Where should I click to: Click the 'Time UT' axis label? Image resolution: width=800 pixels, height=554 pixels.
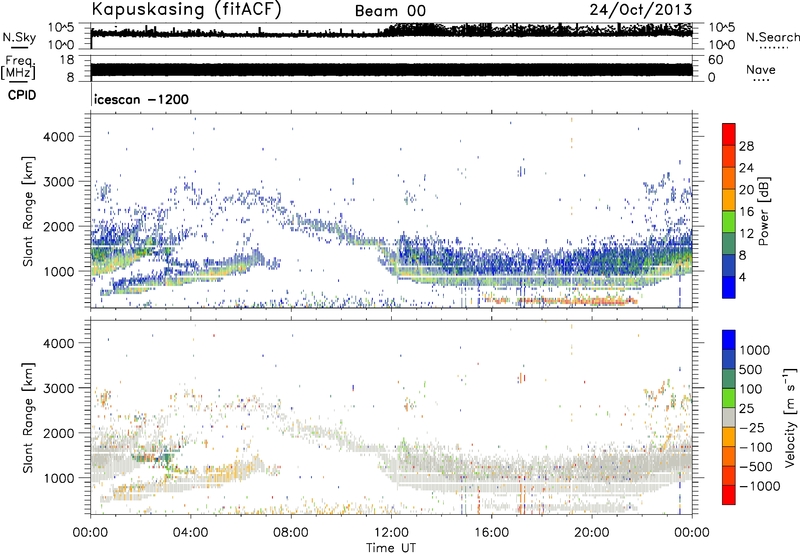[x=391, y=548]
